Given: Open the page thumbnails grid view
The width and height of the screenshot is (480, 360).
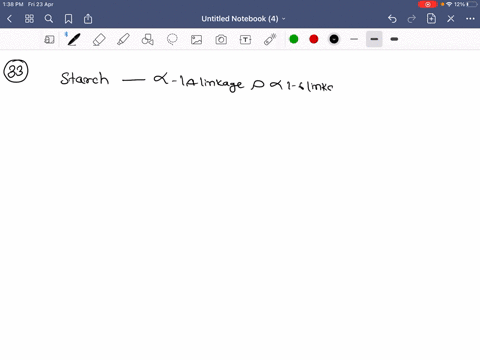Looking at the screenshot, I should click(x=29, y=19).
